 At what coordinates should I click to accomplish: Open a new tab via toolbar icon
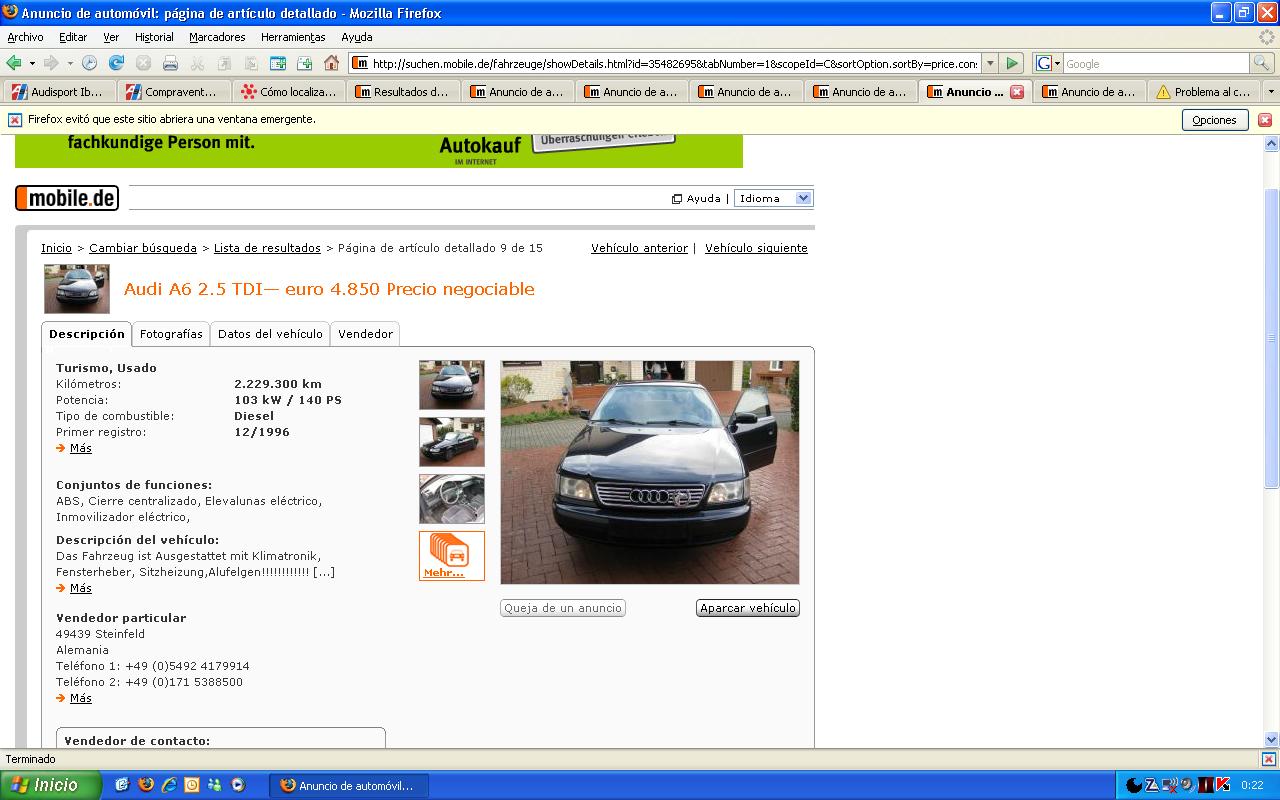pos(305,63)
